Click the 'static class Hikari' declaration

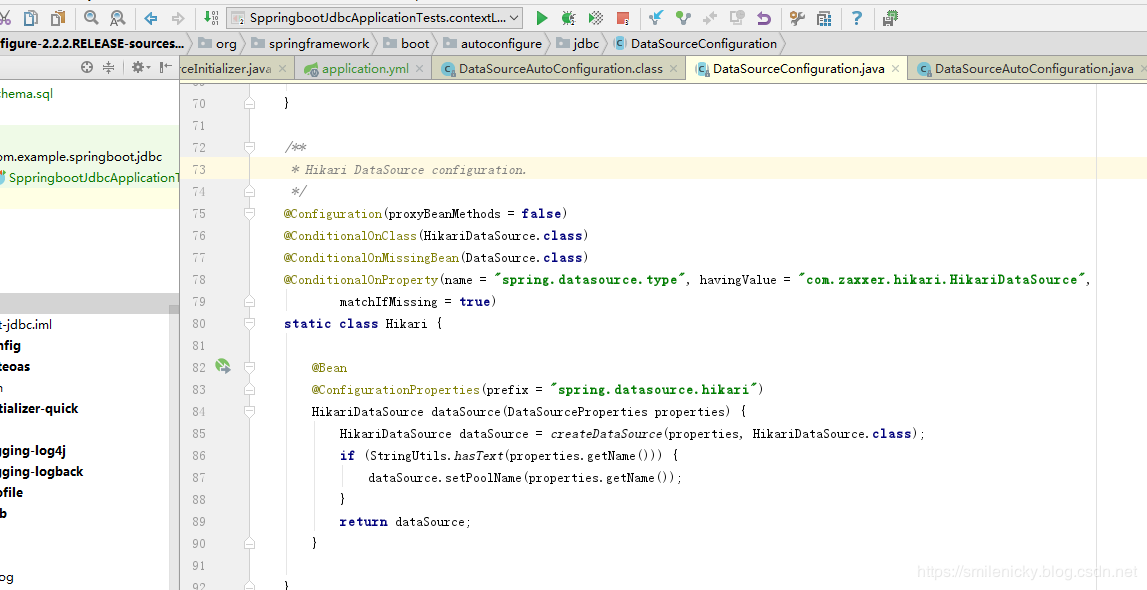(356, 323)
